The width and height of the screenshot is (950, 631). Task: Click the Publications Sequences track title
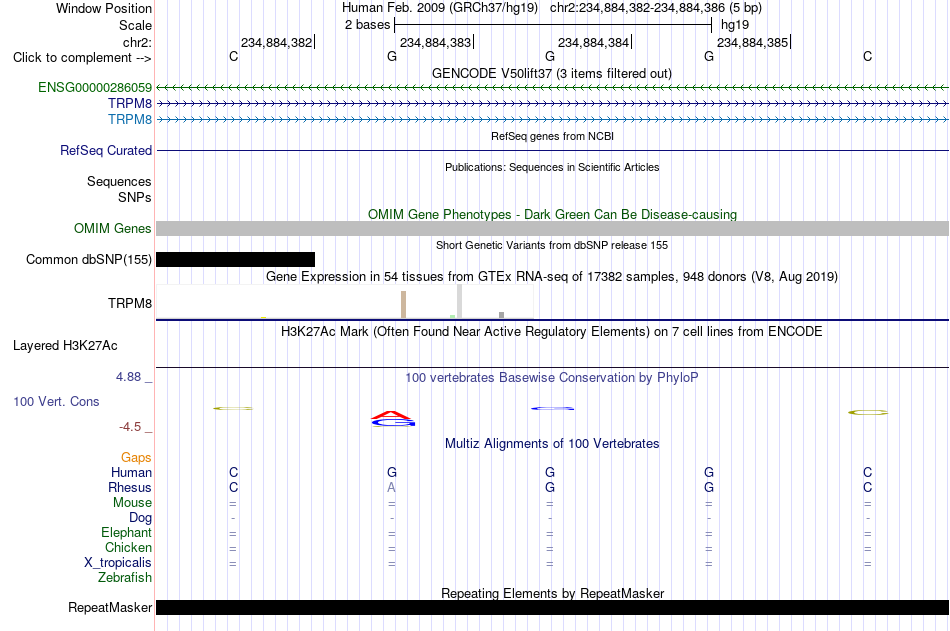(552, 167)
